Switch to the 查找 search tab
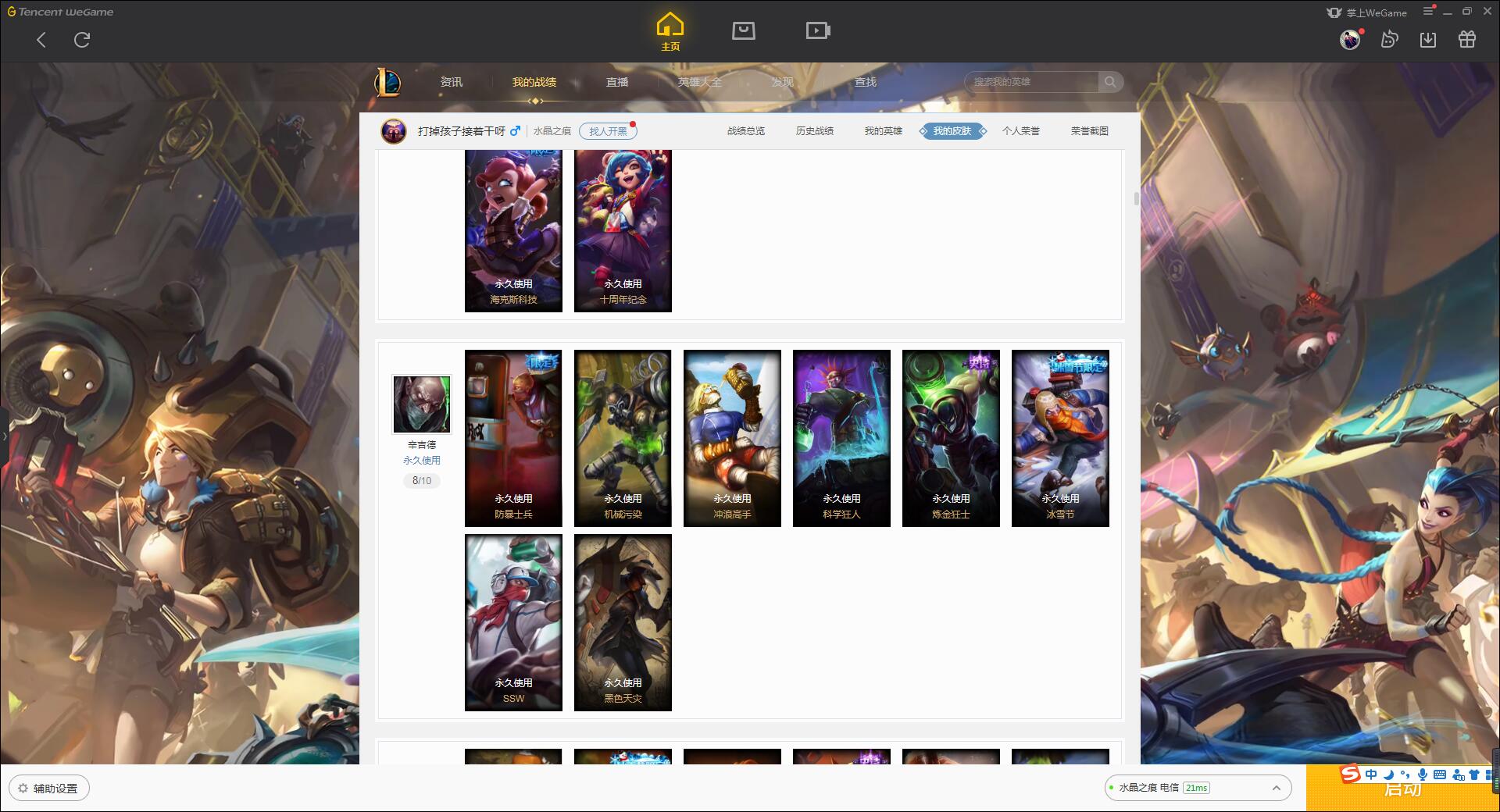 866,82
